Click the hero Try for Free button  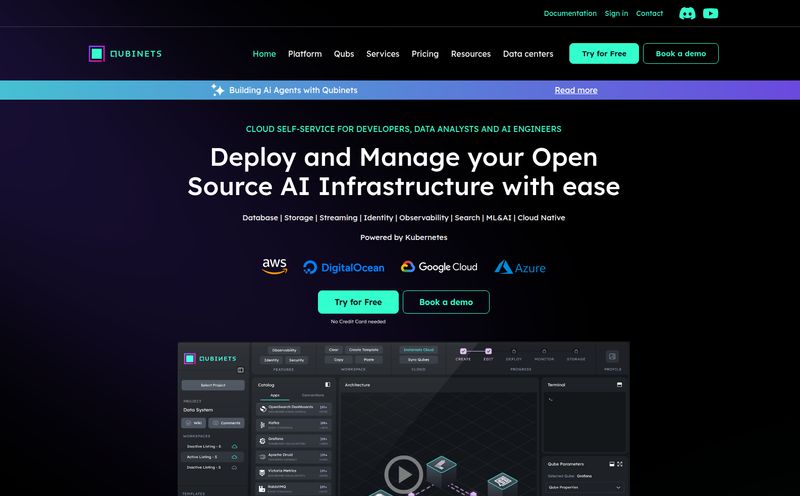(358, 302)
